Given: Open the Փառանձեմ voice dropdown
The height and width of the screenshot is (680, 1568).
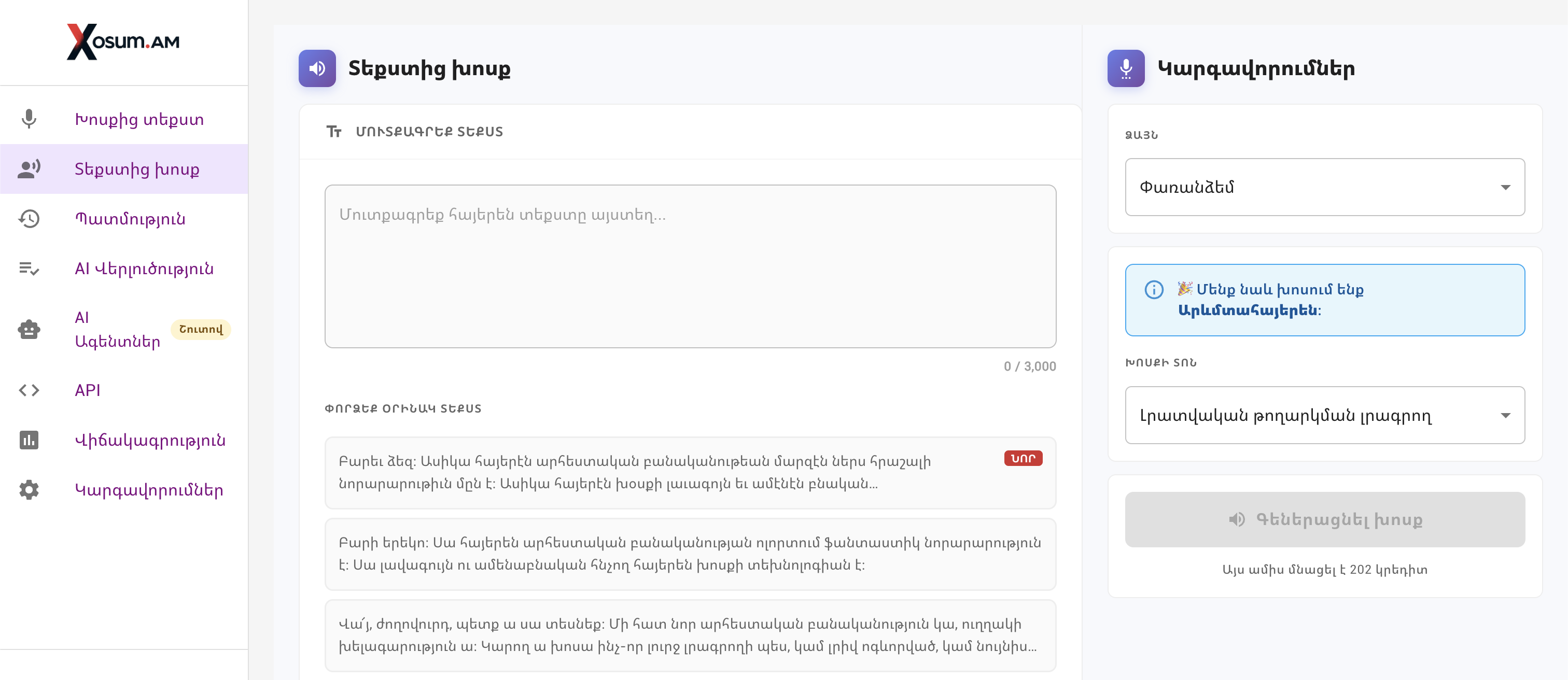Looking at the screenshot, I should (1325, 187).
